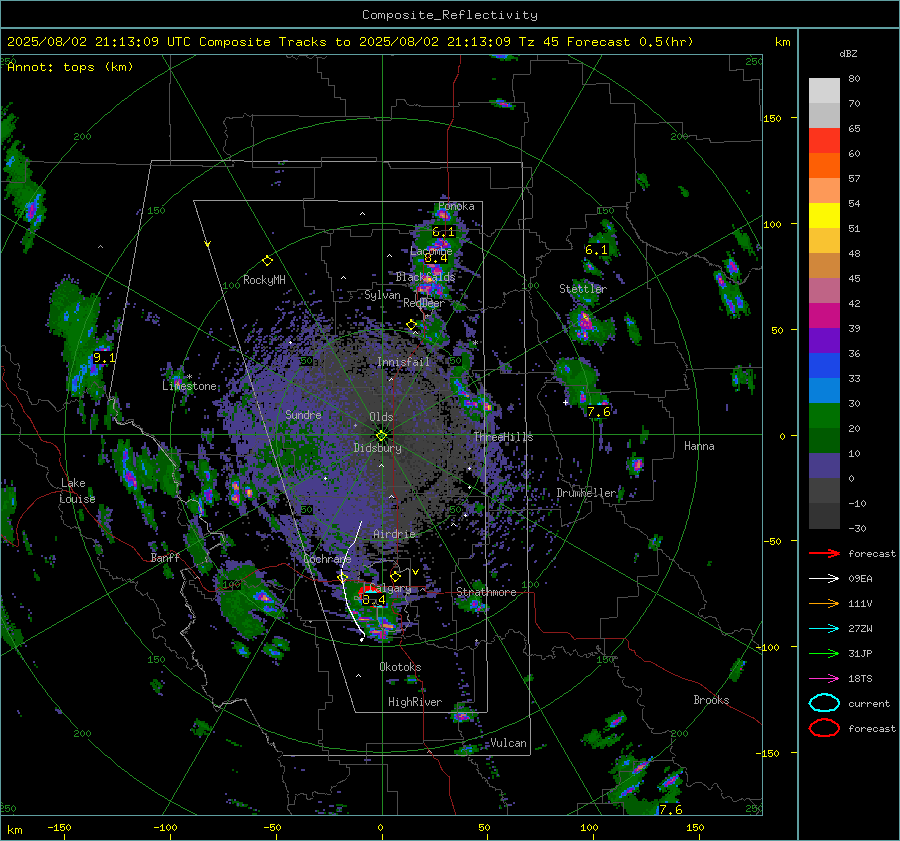Click the magenta 18TS arrow legend icon

824,679
